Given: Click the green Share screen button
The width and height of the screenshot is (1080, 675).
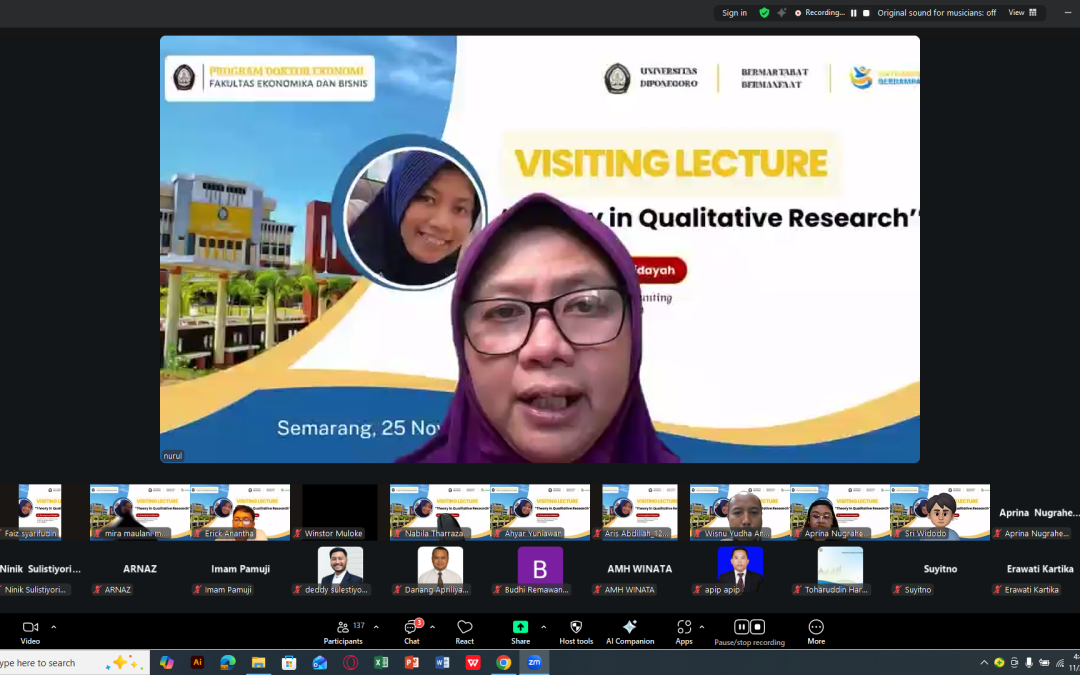Looking at the screenshot, I should 520,631.
